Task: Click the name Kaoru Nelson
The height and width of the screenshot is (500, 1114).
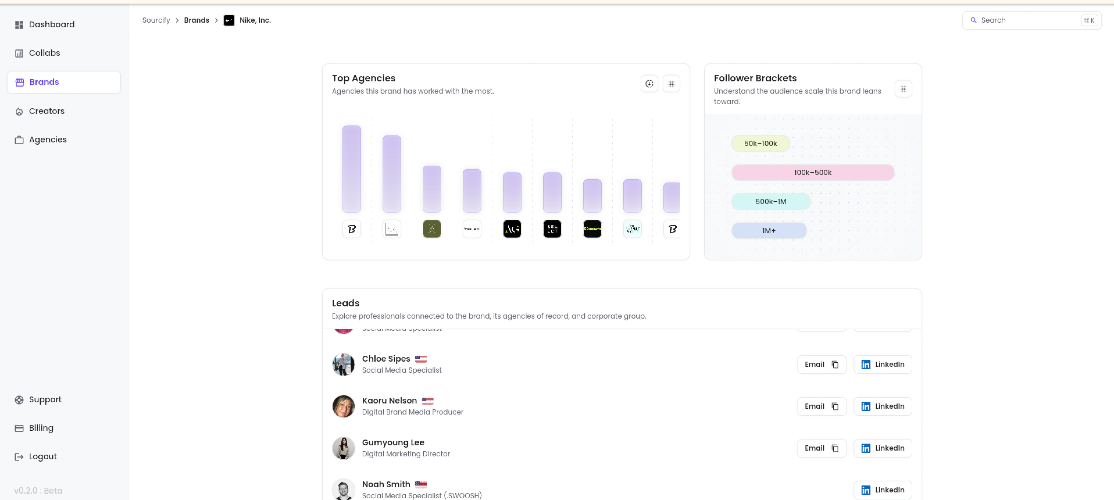Action: pos(389,401)
